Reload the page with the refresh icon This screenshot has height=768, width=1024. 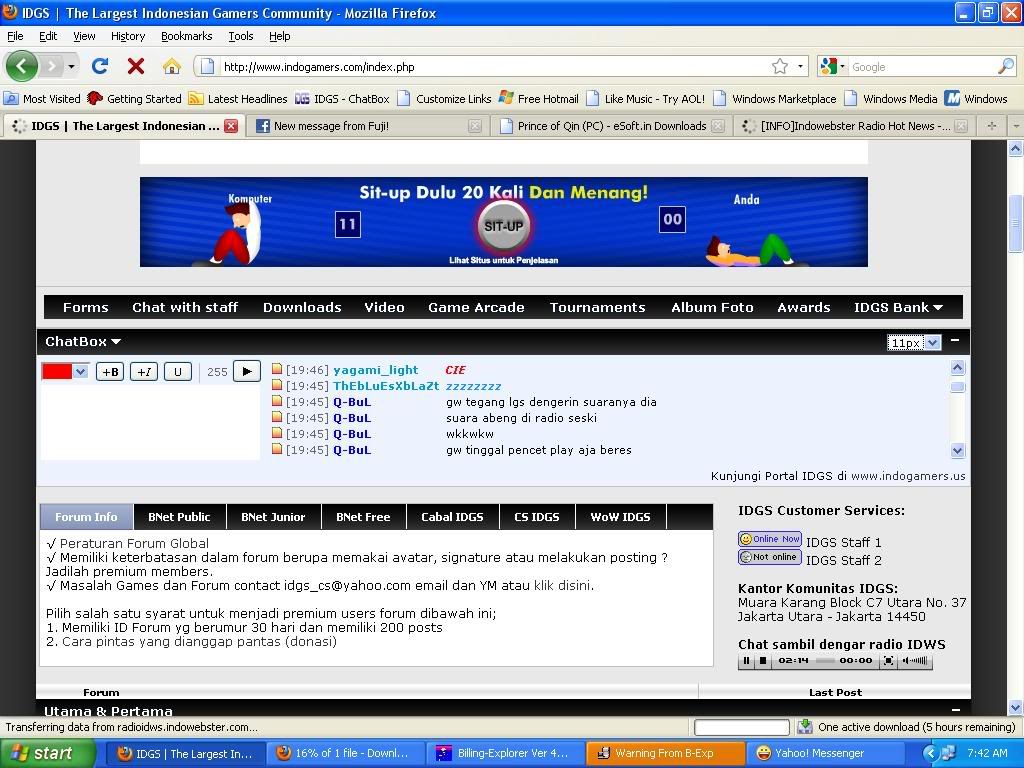(x=99, y=66)
